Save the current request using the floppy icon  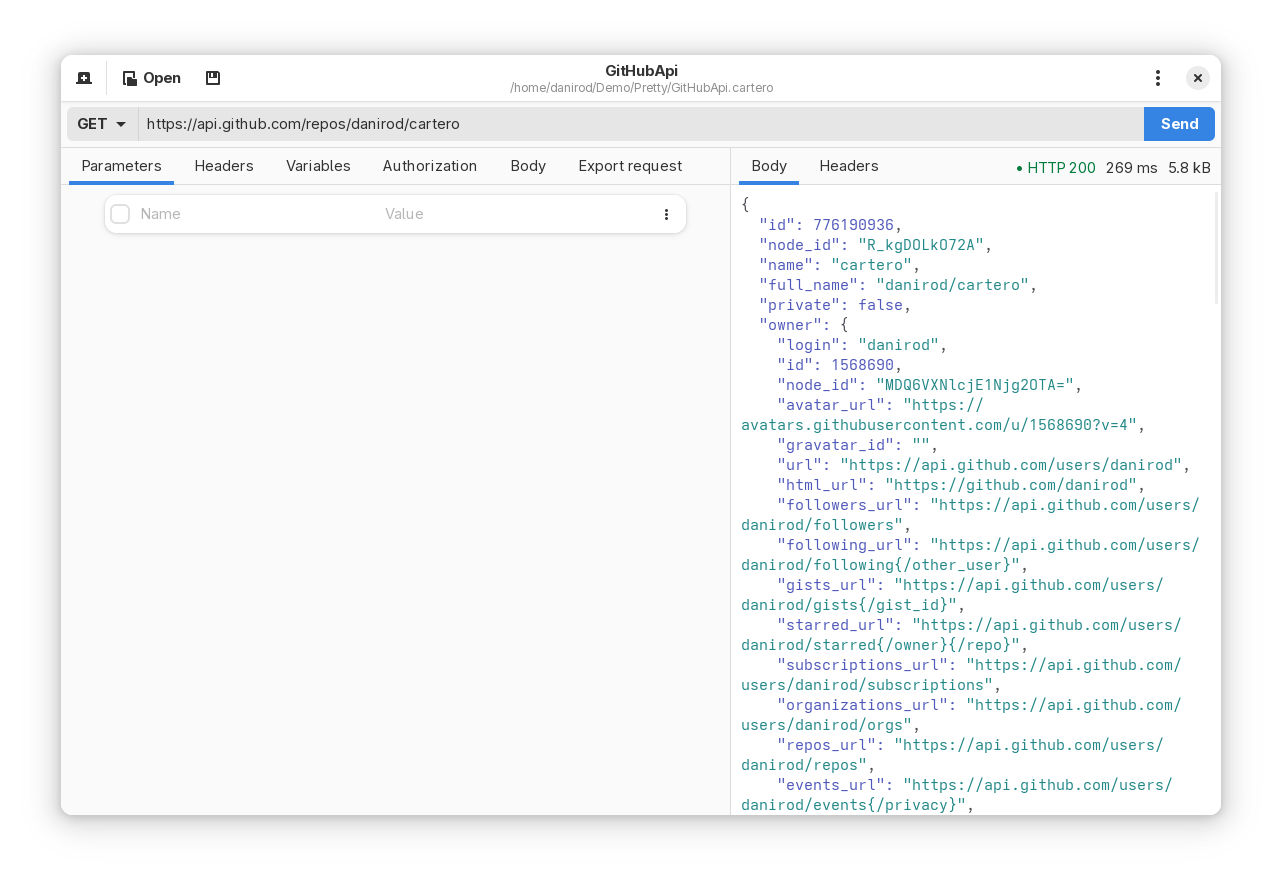click(213, 77)
